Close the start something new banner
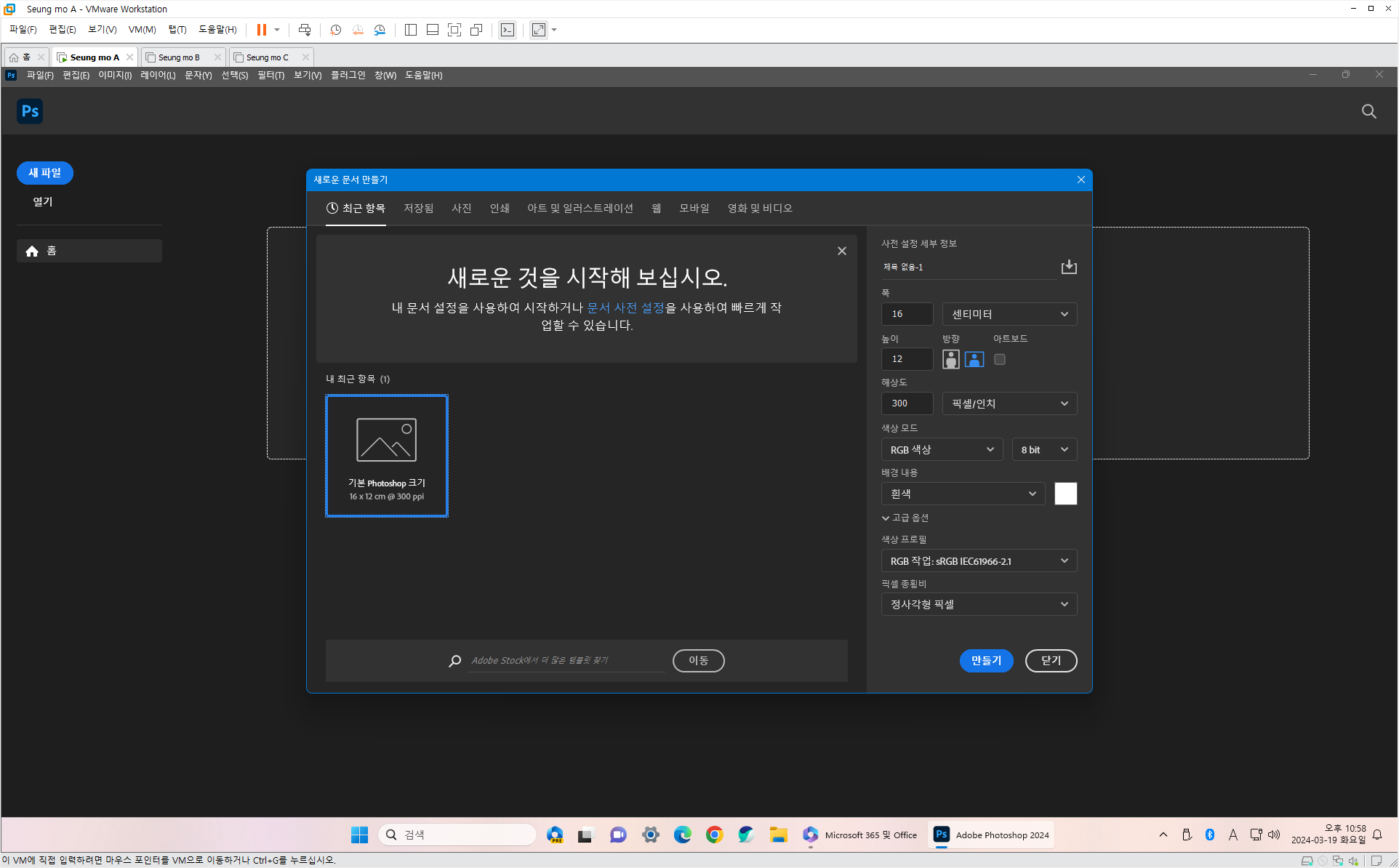Viewport: 1399px width, 868px height. (x=841, y=251)
